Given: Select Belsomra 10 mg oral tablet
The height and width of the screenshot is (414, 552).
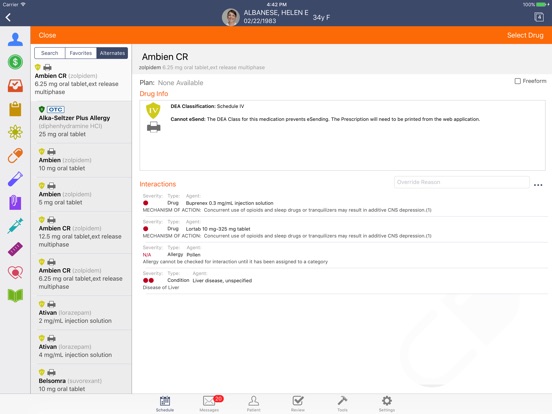Looking at the screenshot, I should pyautogui.click(x=81, y=380).
